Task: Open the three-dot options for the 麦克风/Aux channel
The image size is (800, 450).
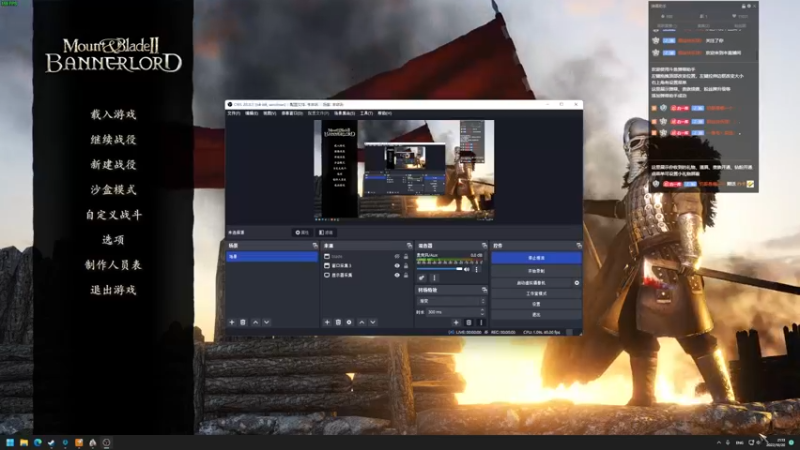Action: tap(477, 269)
